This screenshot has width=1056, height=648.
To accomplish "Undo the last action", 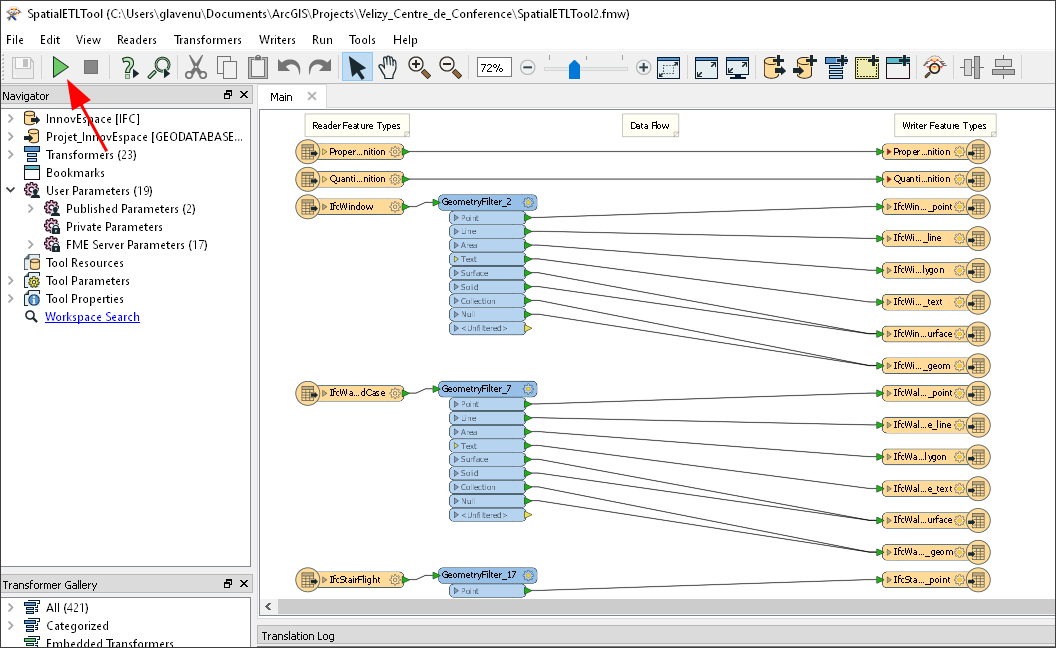I will pos(288,67).
